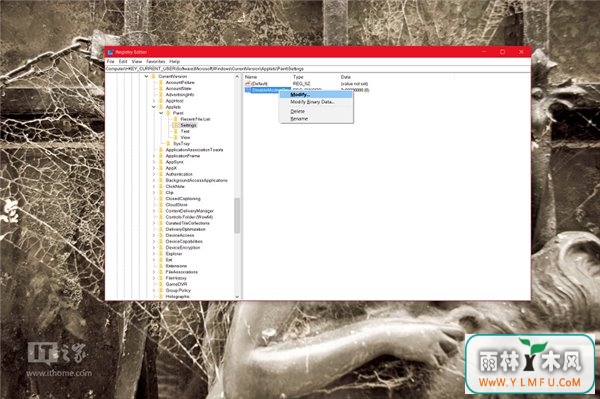The image size is (600, 399).
Task: Expand the ContentDeliveryManager key
Action: [x=154, y=211]
